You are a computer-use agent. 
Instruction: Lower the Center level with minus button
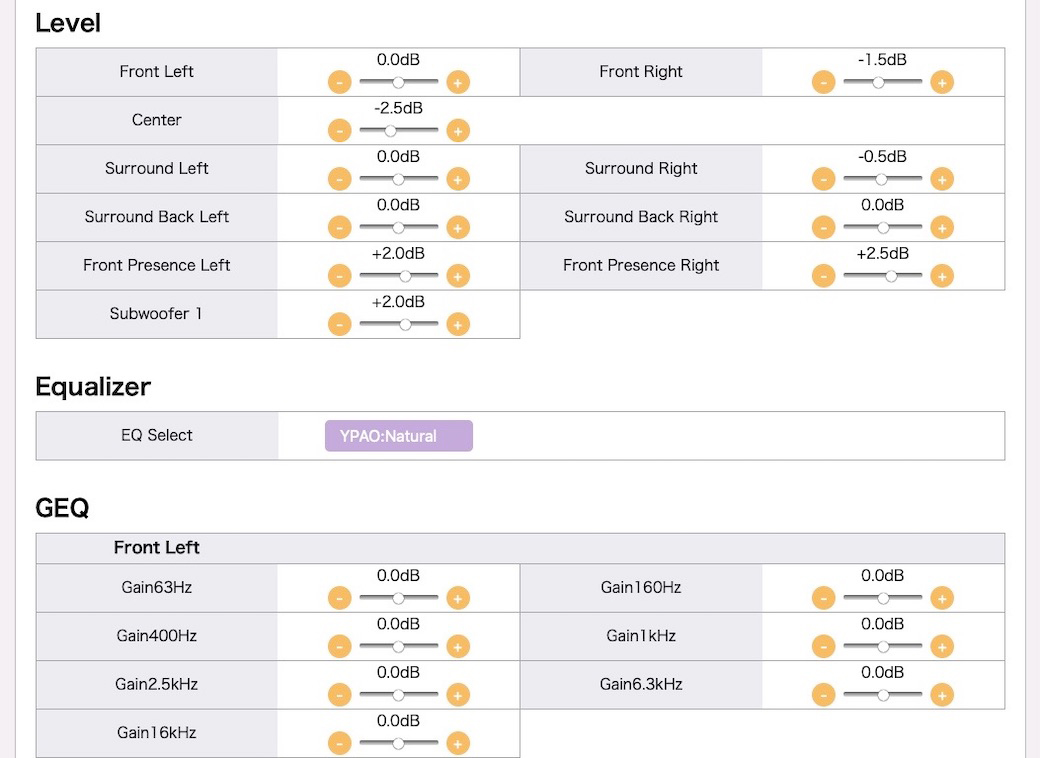pyautogui.click(x=340, y=131)
